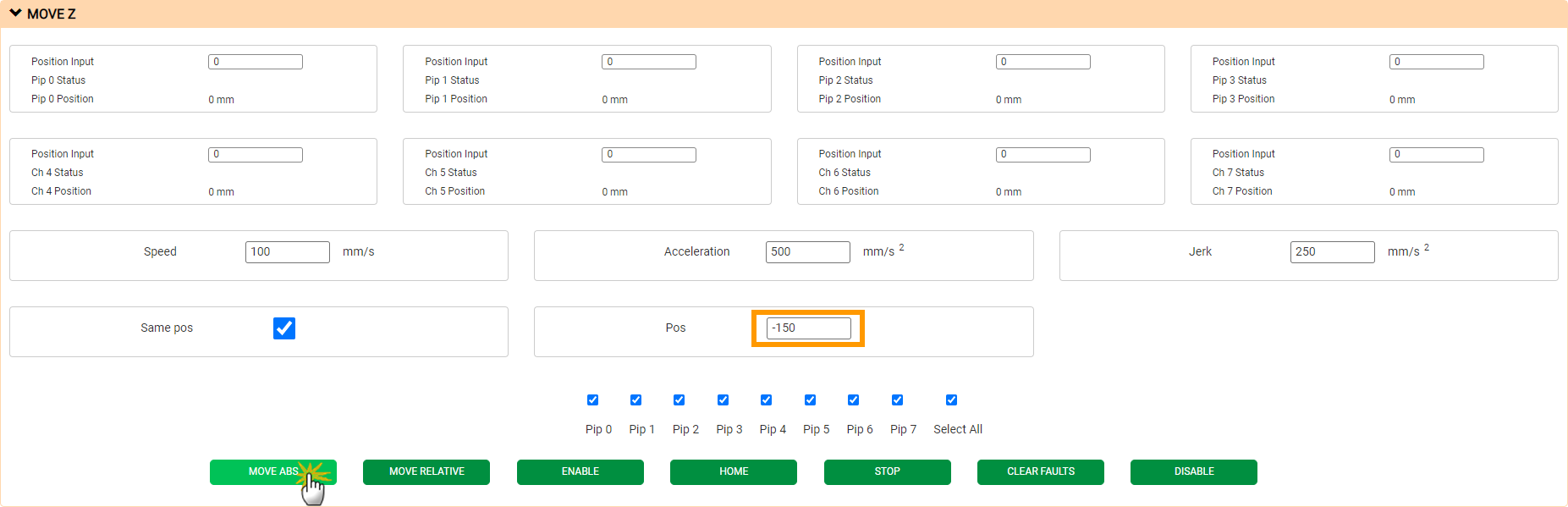Toggle the Same pos checkbox
The width and height of the screenshot is (1568, 507).
pyautogui.click(x=284, y=328)
